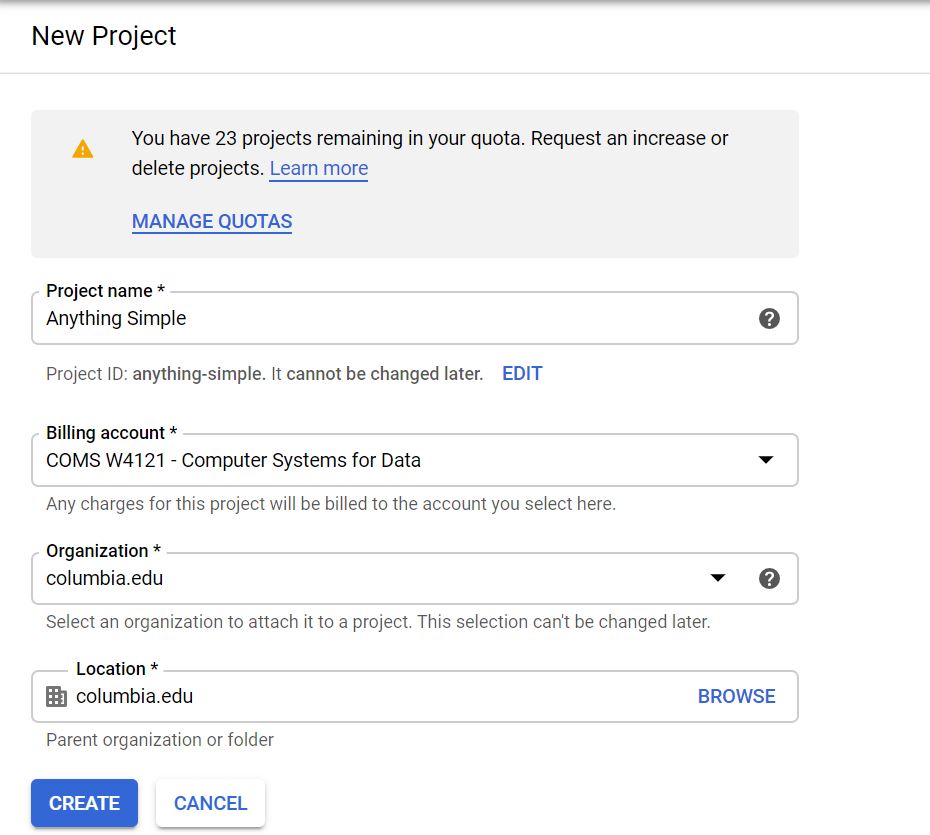Click the Project name help question mark icon
Screen dimensions: 930x835
(769, 319)
